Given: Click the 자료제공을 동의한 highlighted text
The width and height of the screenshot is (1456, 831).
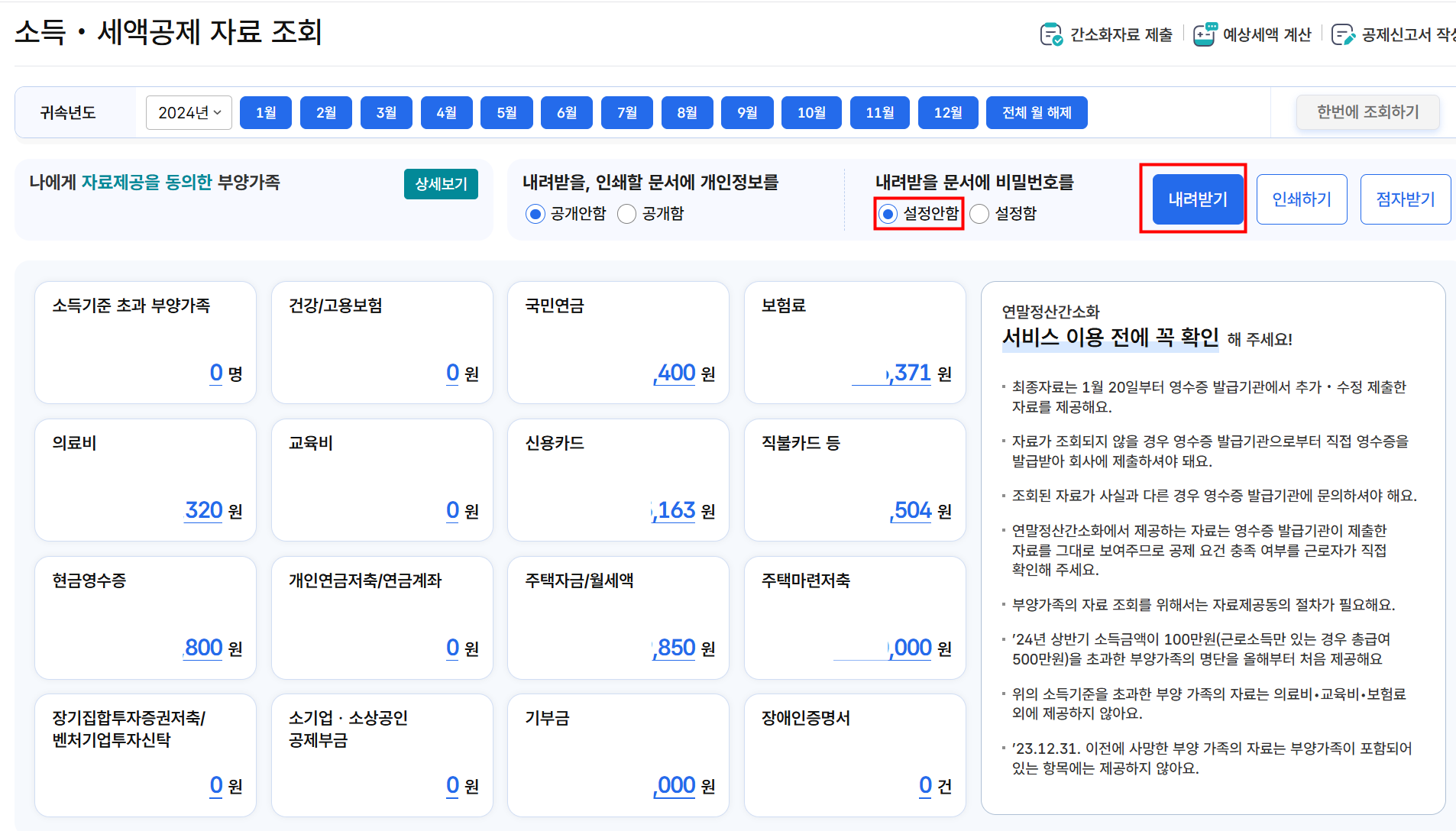Looking at the screenshot, I should (147, 183).
